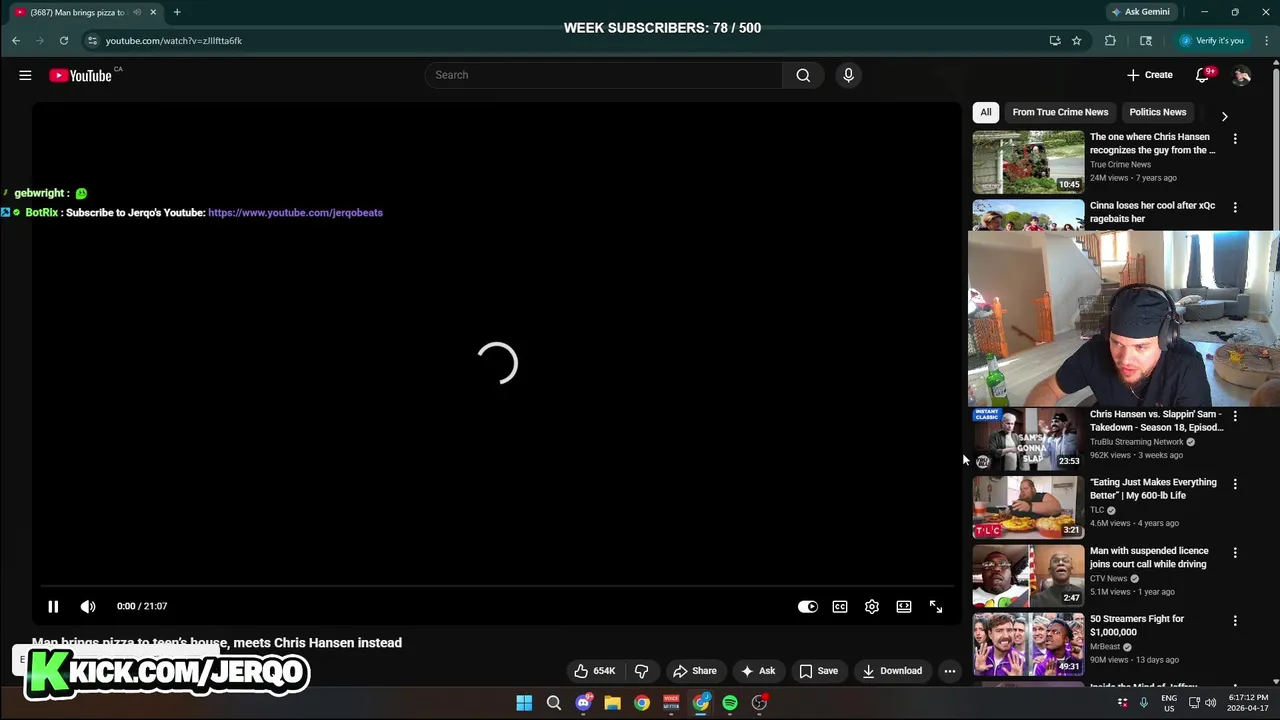Open Eating Just Makes Everything Better thumbnail

[1028, 507]
